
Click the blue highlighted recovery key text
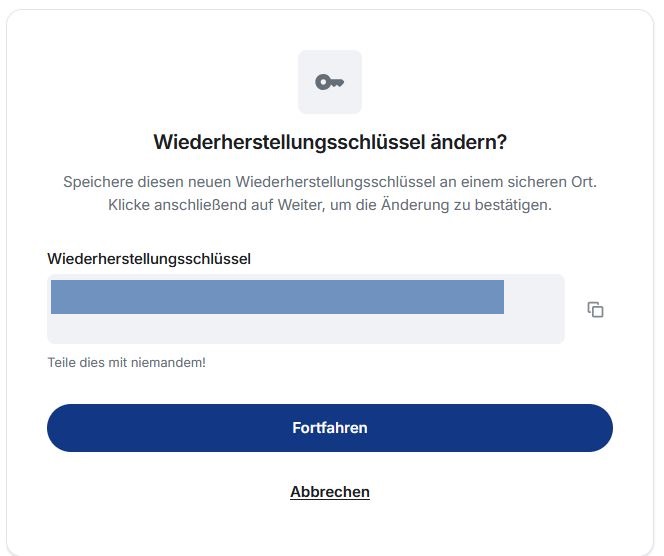pyautogui.click(x=277, y=297)
